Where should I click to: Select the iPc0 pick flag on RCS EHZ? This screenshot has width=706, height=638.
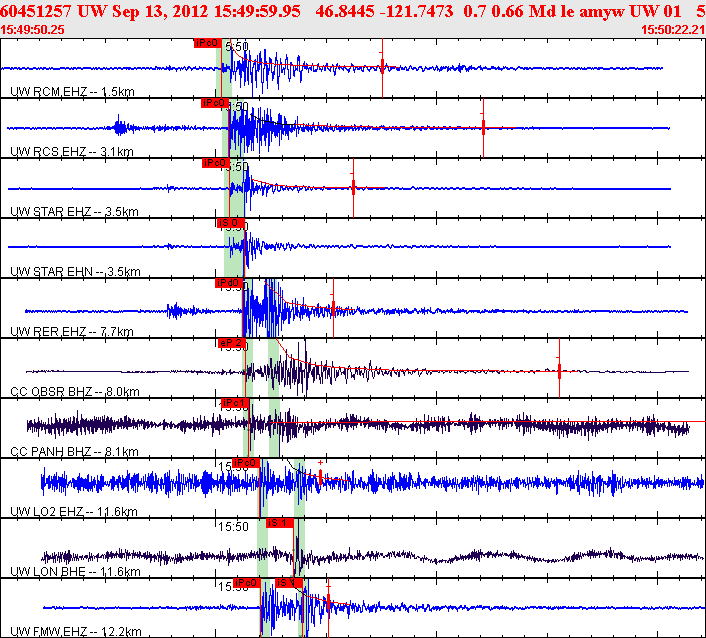(x=215, y=103)
